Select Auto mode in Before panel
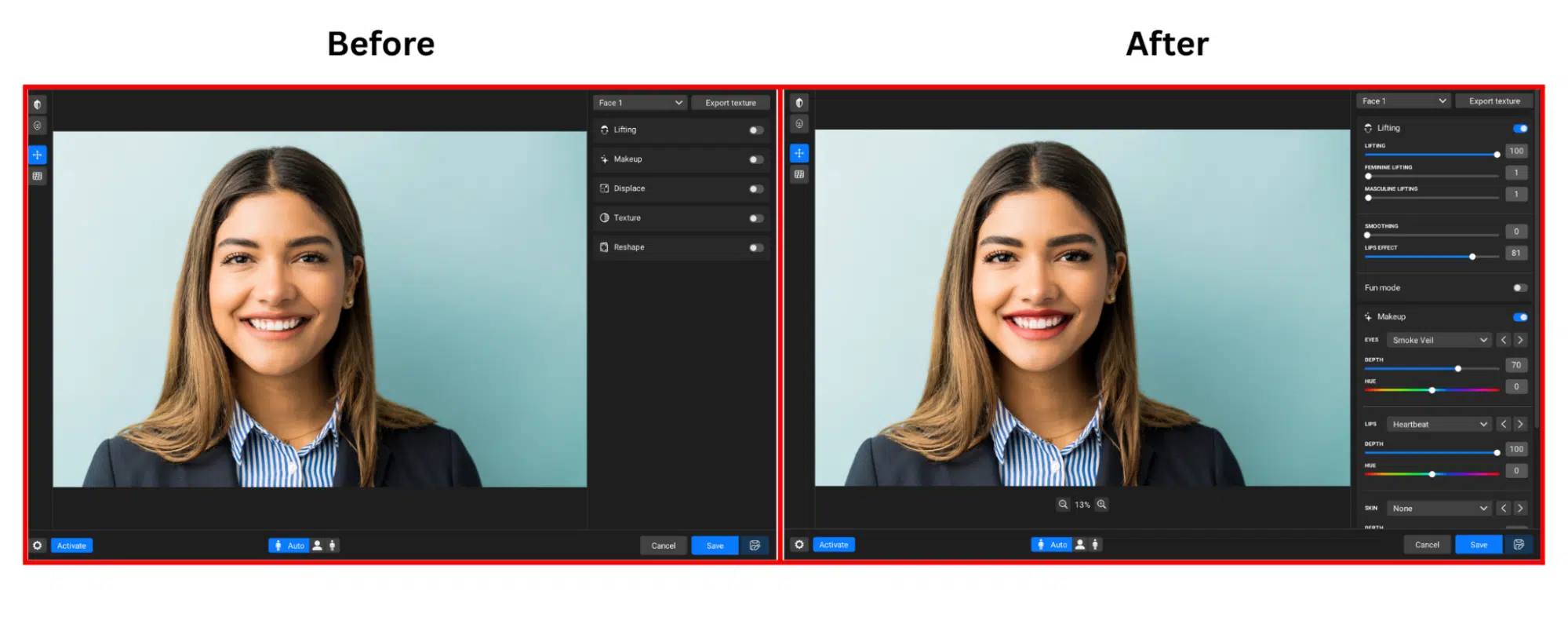The width and height of the screenshot is (1568, 628). pos(289,546)
